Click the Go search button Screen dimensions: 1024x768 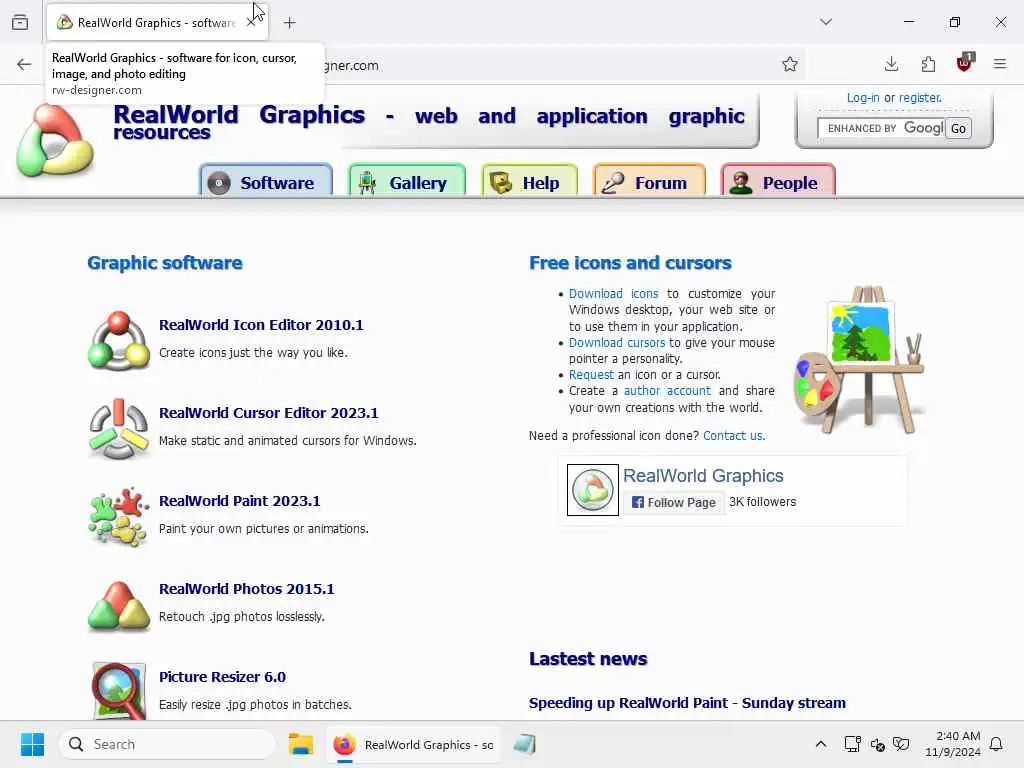[958, 129]
